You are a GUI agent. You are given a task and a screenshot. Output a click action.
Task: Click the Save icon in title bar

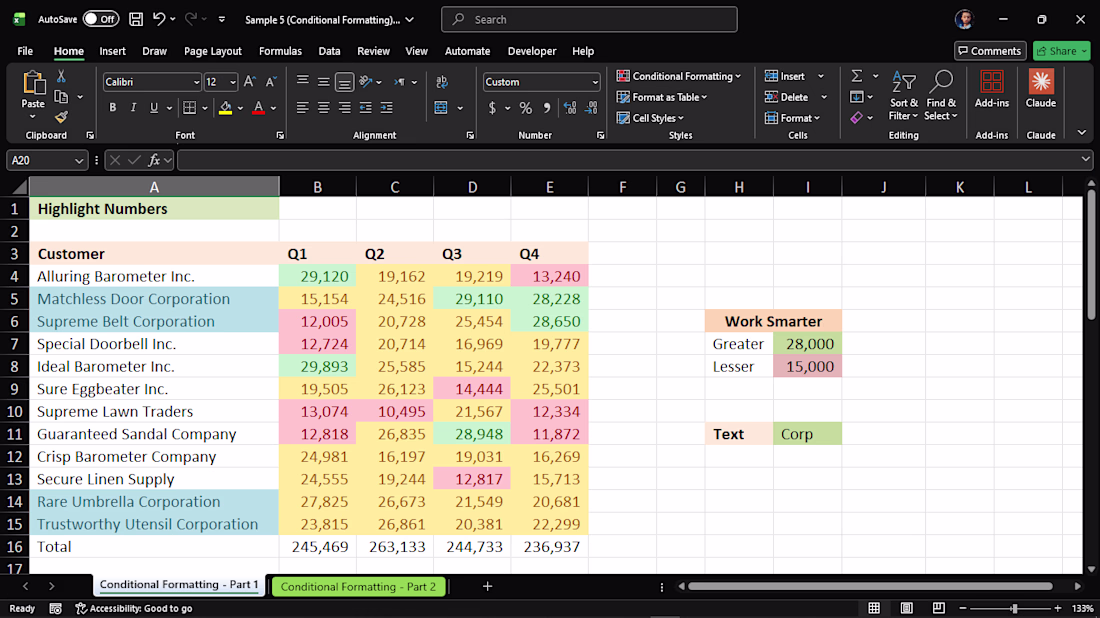pyautogui.click(x=135, y=19)
